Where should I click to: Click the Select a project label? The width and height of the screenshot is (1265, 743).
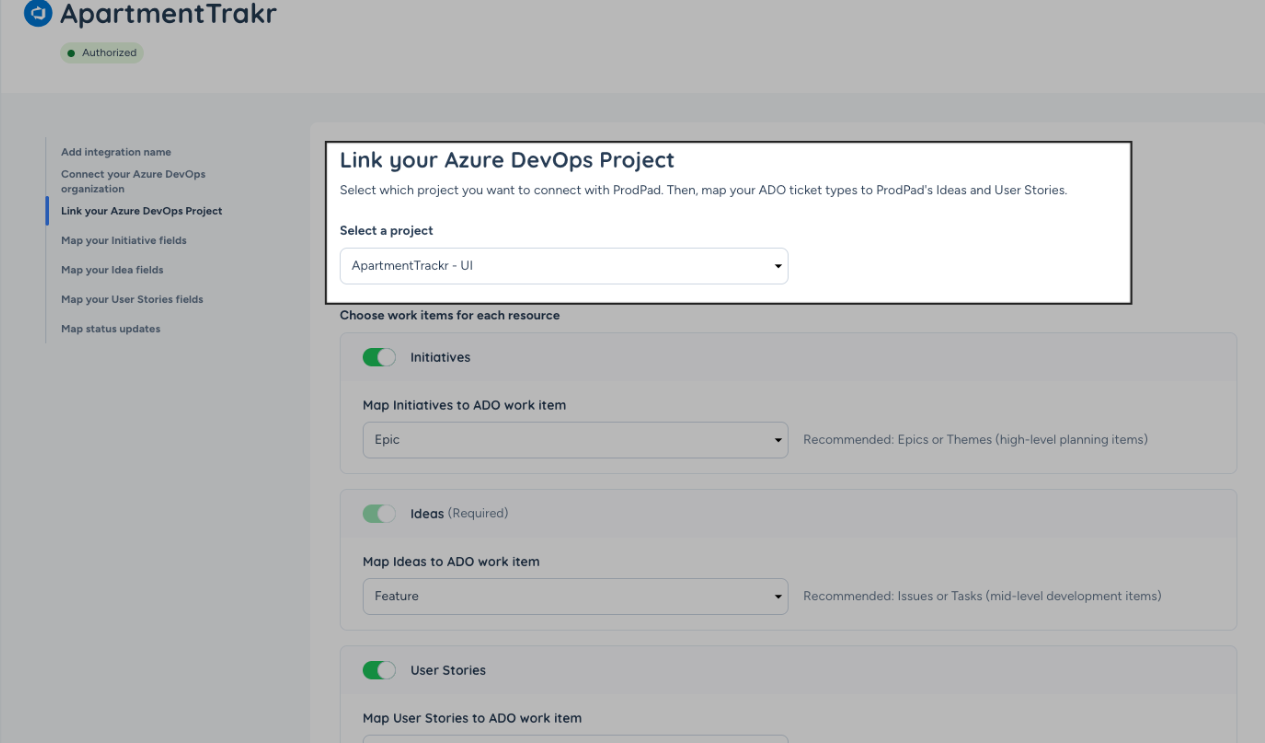coord(386,231)
